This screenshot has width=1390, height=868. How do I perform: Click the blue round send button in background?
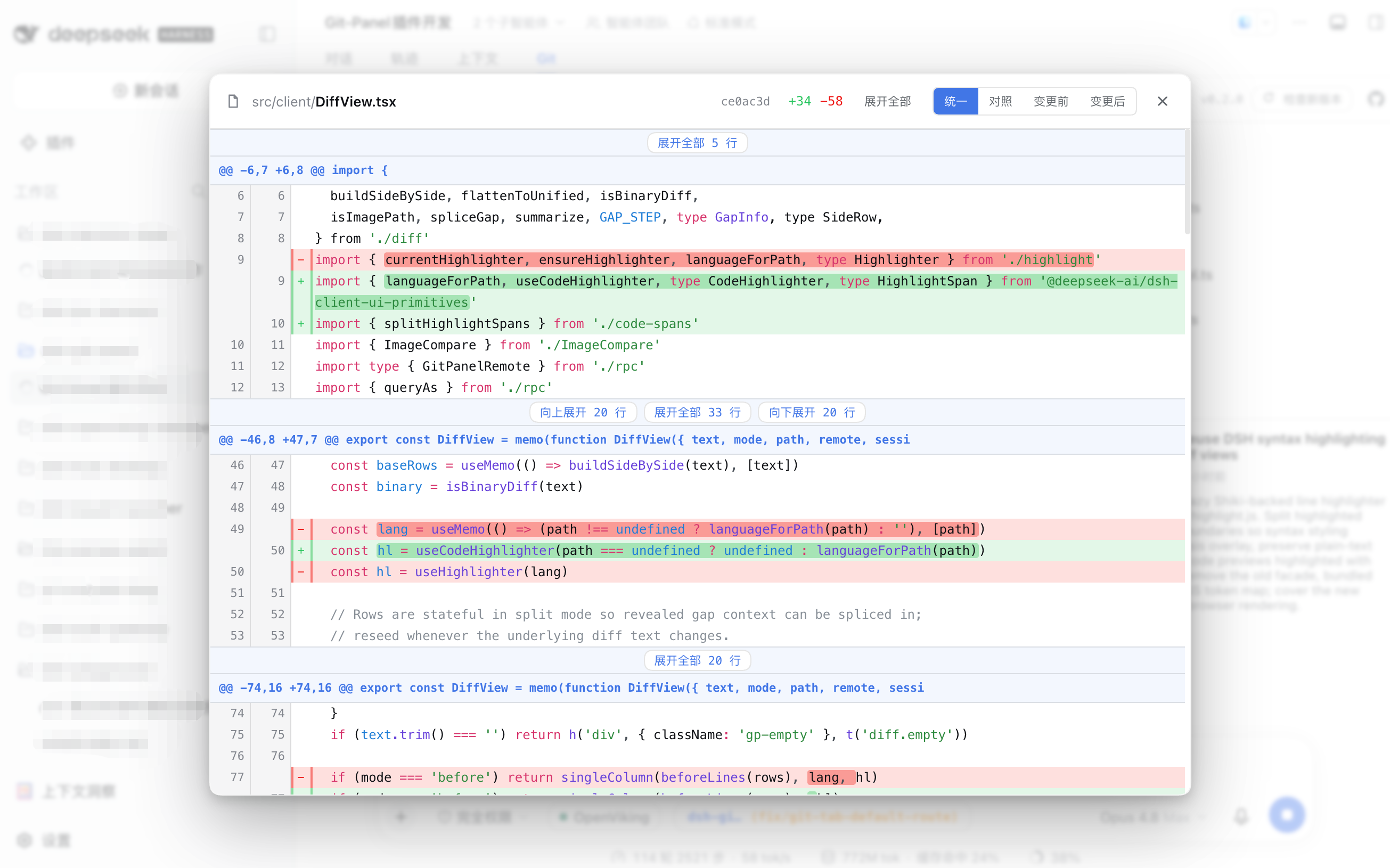[x=1287, y=815]
